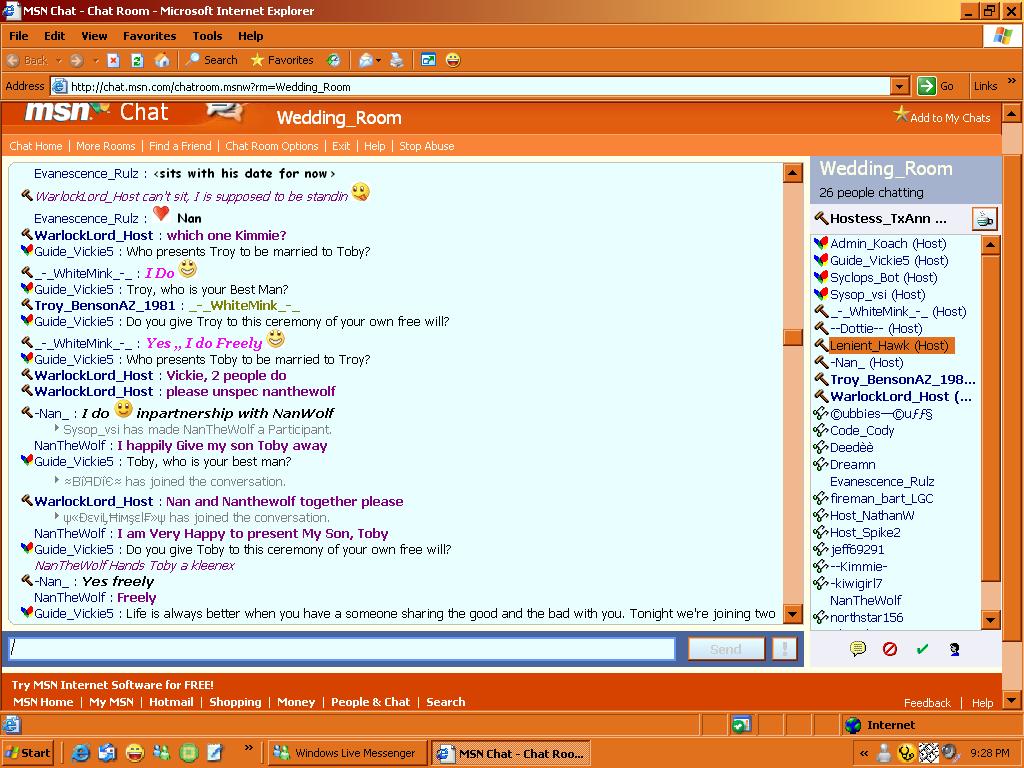Go to the Home page icon
Screen dimensions: 1024x768
point(162,60)
